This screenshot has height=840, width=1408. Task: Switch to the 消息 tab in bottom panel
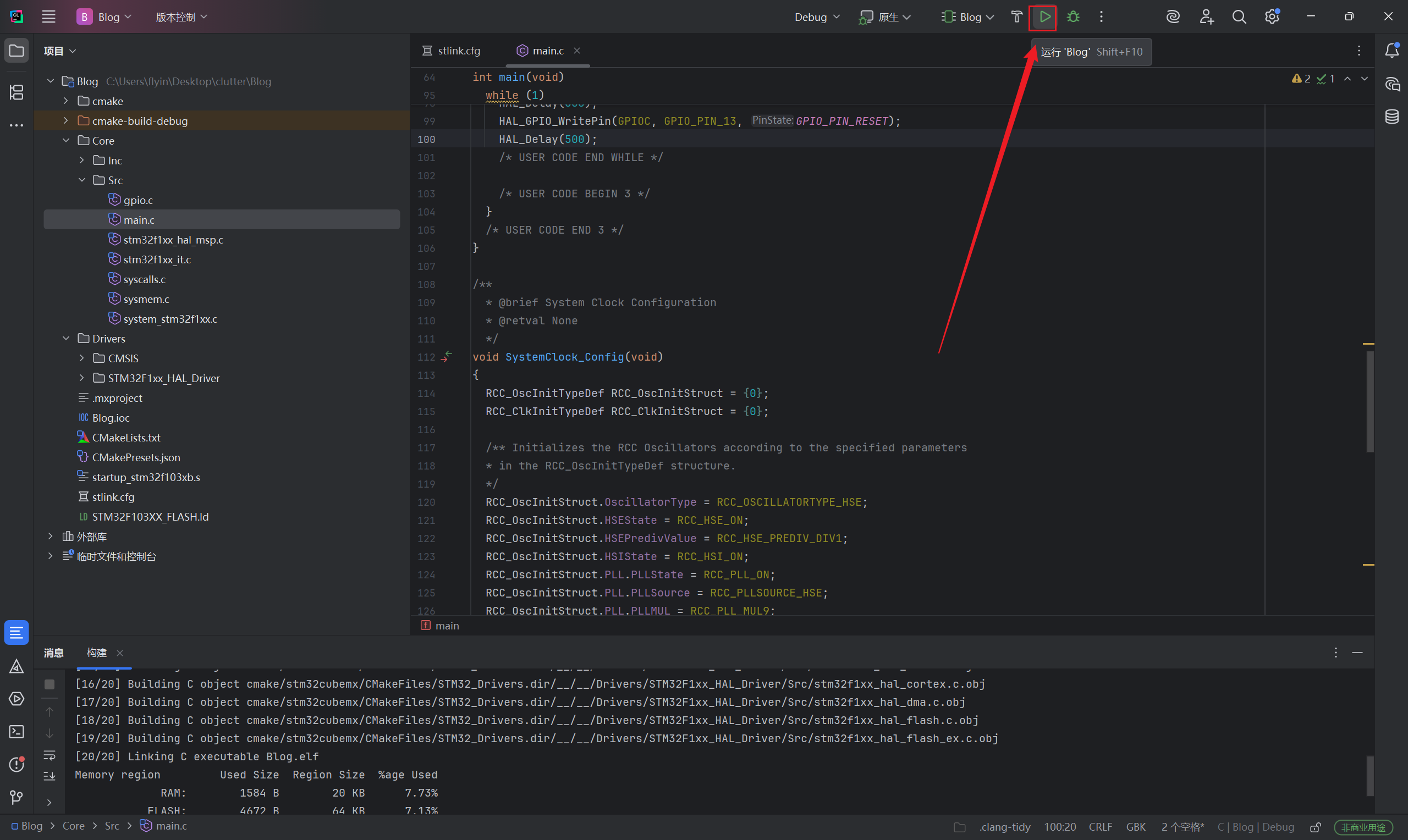point(54,653)
